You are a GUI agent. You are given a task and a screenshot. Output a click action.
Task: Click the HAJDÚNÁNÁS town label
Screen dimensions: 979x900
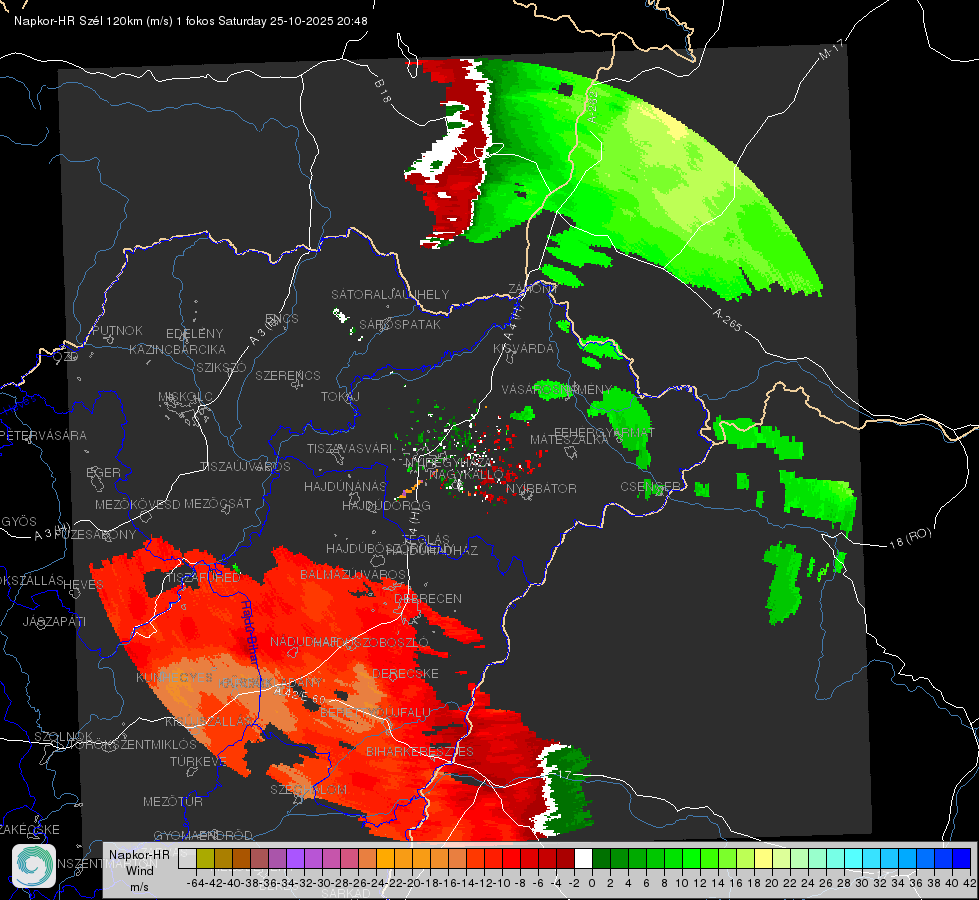[x=345, y=486]
